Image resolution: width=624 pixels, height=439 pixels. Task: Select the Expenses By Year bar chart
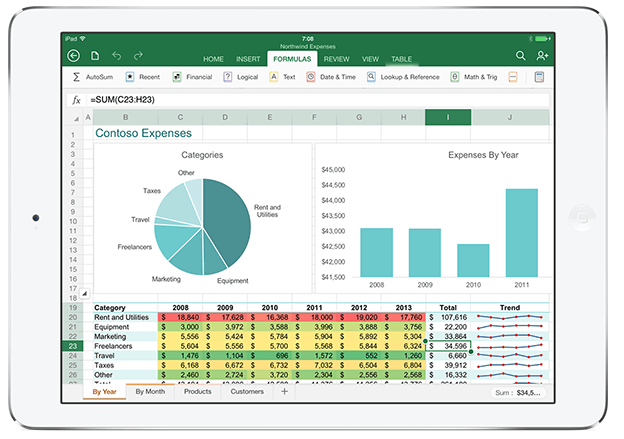click(434, 219)
